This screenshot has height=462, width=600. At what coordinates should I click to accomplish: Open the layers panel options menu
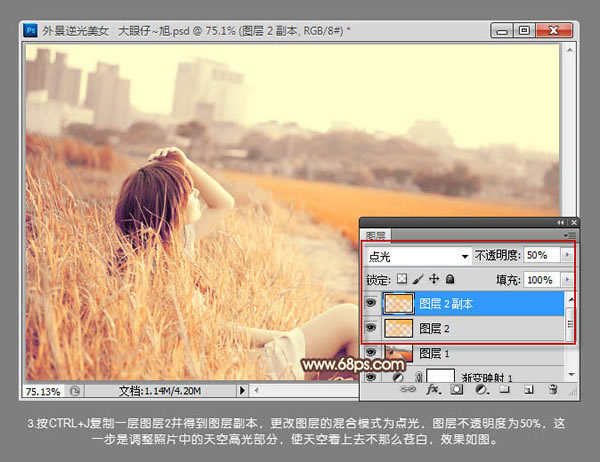click(x=570, y=236)
